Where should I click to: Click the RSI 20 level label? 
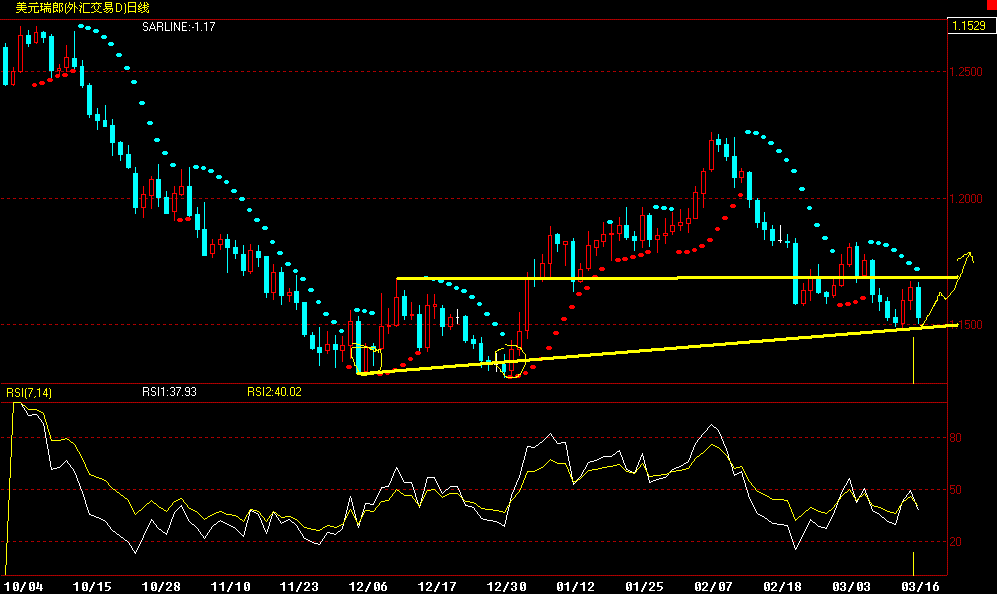point(955,542)
